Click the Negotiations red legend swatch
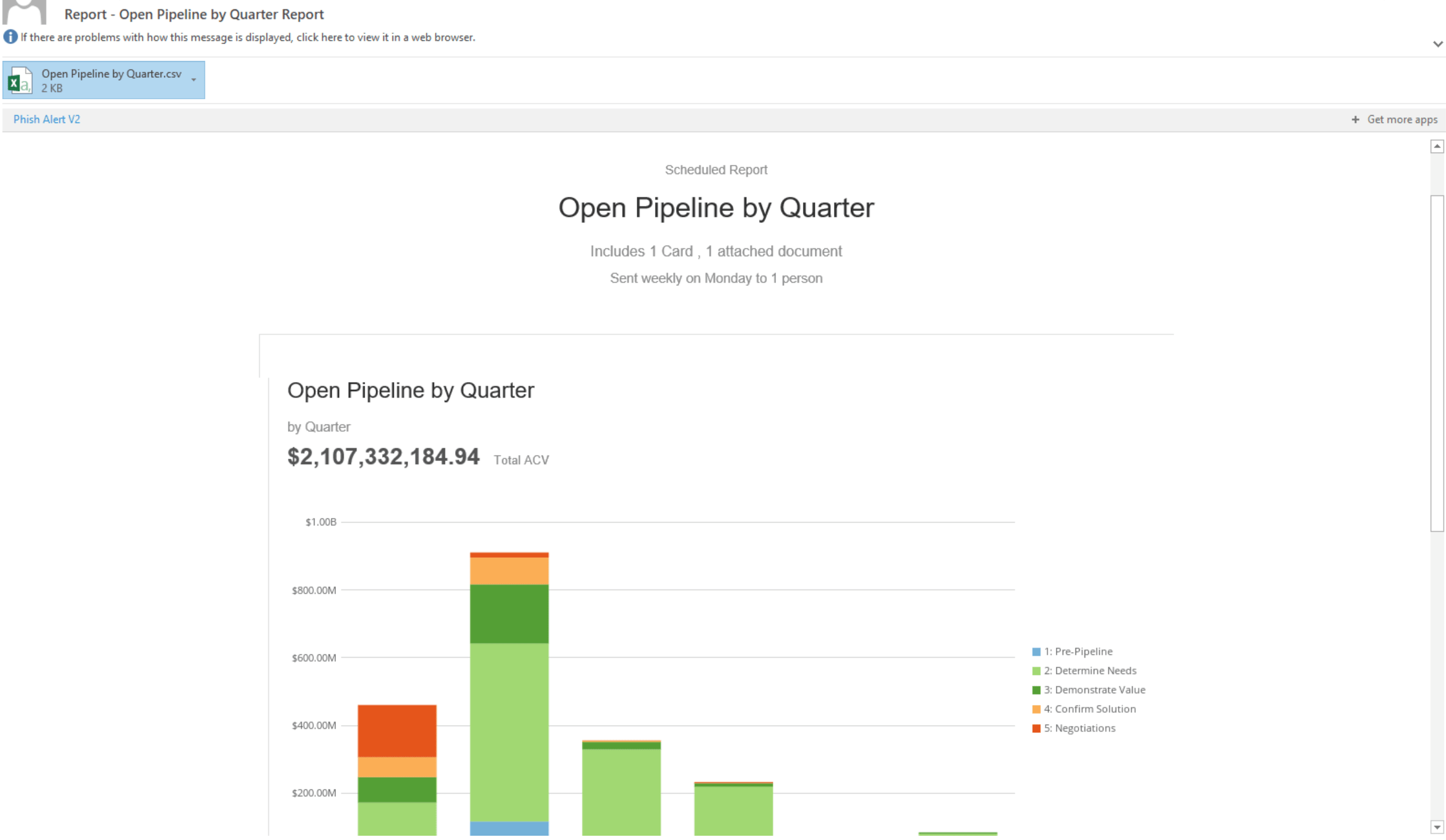The height and width of the screenshot is (840, 1446). [1036, 729]
